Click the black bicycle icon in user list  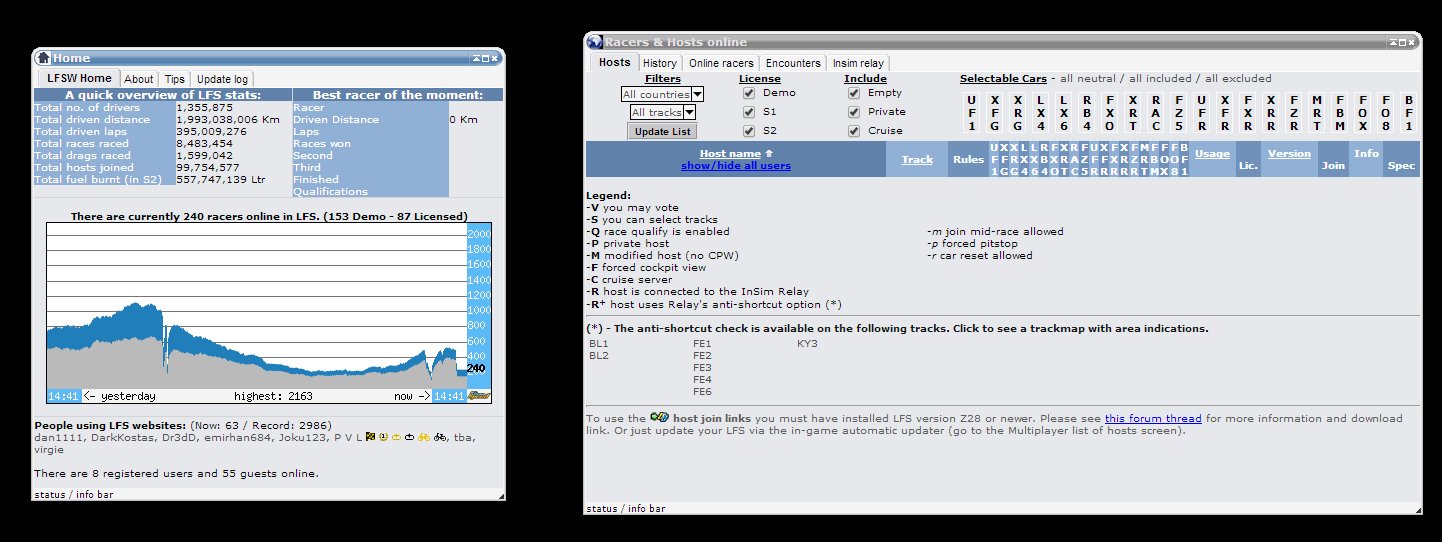coord(441,437)
